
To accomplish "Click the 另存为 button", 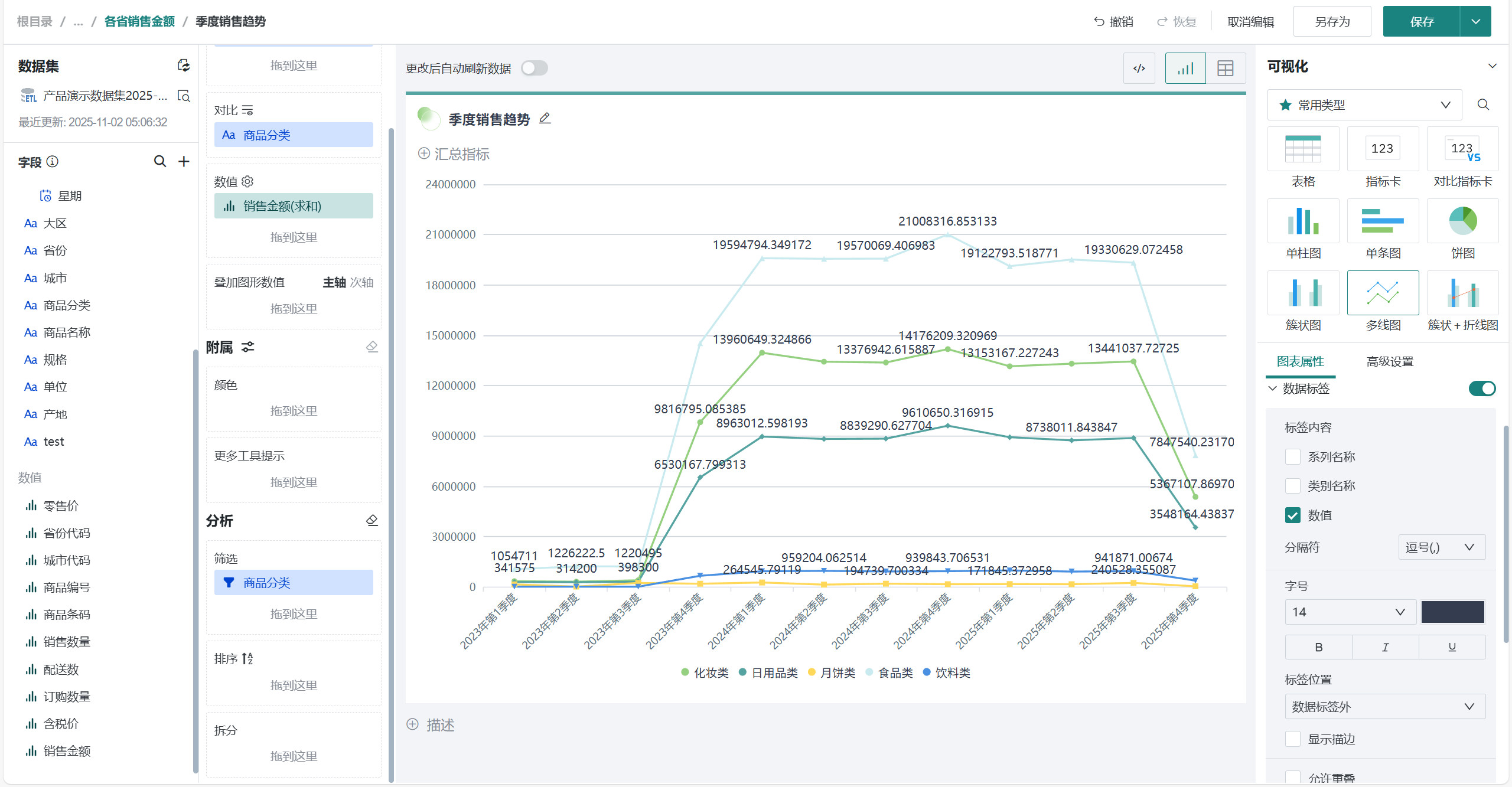I will tap(1332, 22).
